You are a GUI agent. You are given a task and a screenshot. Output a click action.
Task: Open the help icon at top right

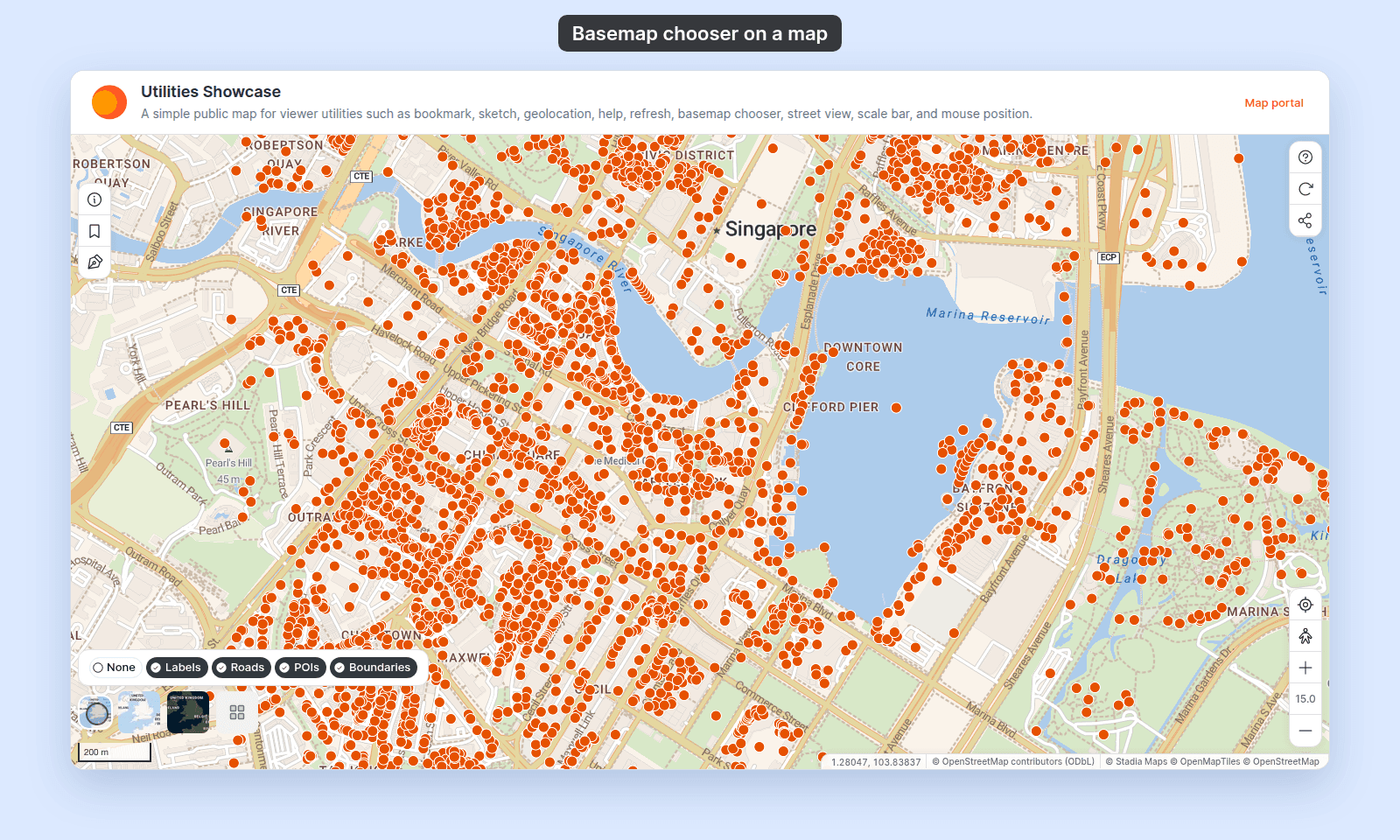(x=1305, y=157)
